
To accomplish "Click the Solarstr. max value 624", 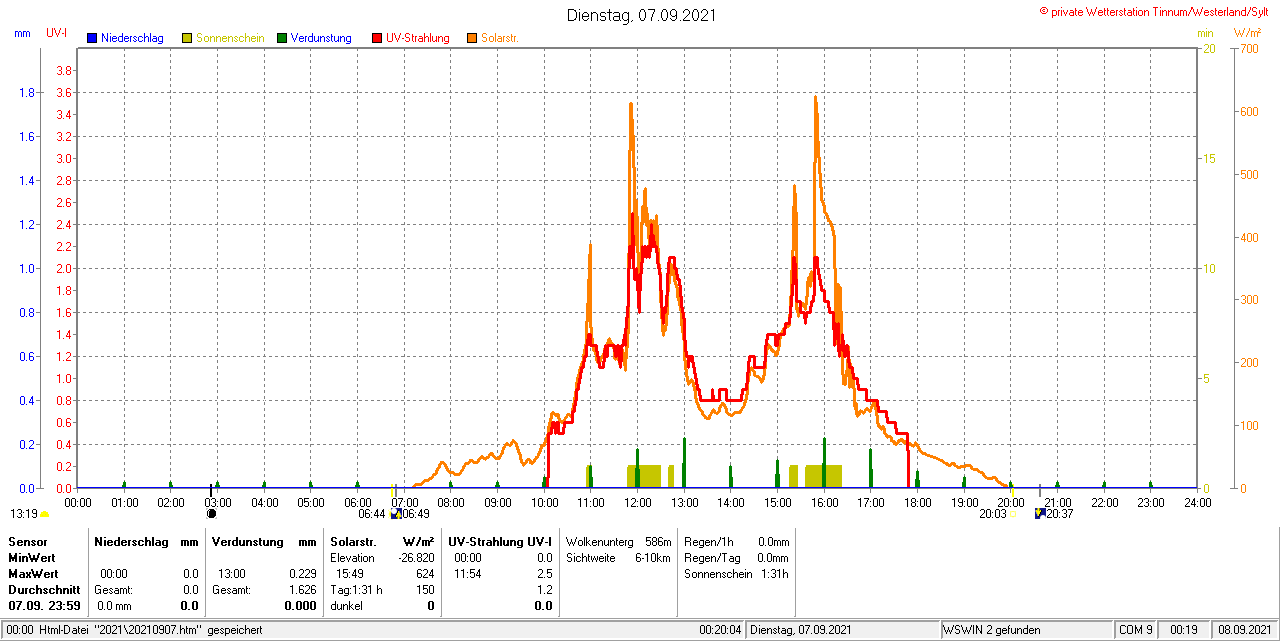I will 425,574.
